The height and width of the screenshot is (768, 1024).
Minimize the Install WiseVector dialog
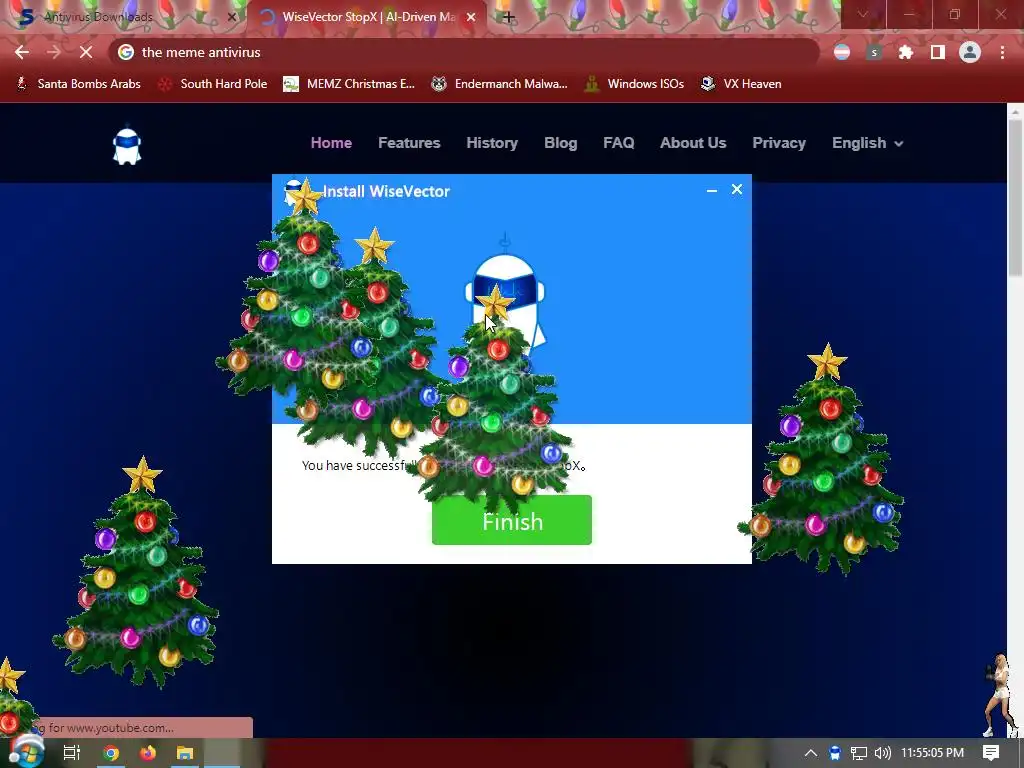pyautogui.click(x=712, y=190)
